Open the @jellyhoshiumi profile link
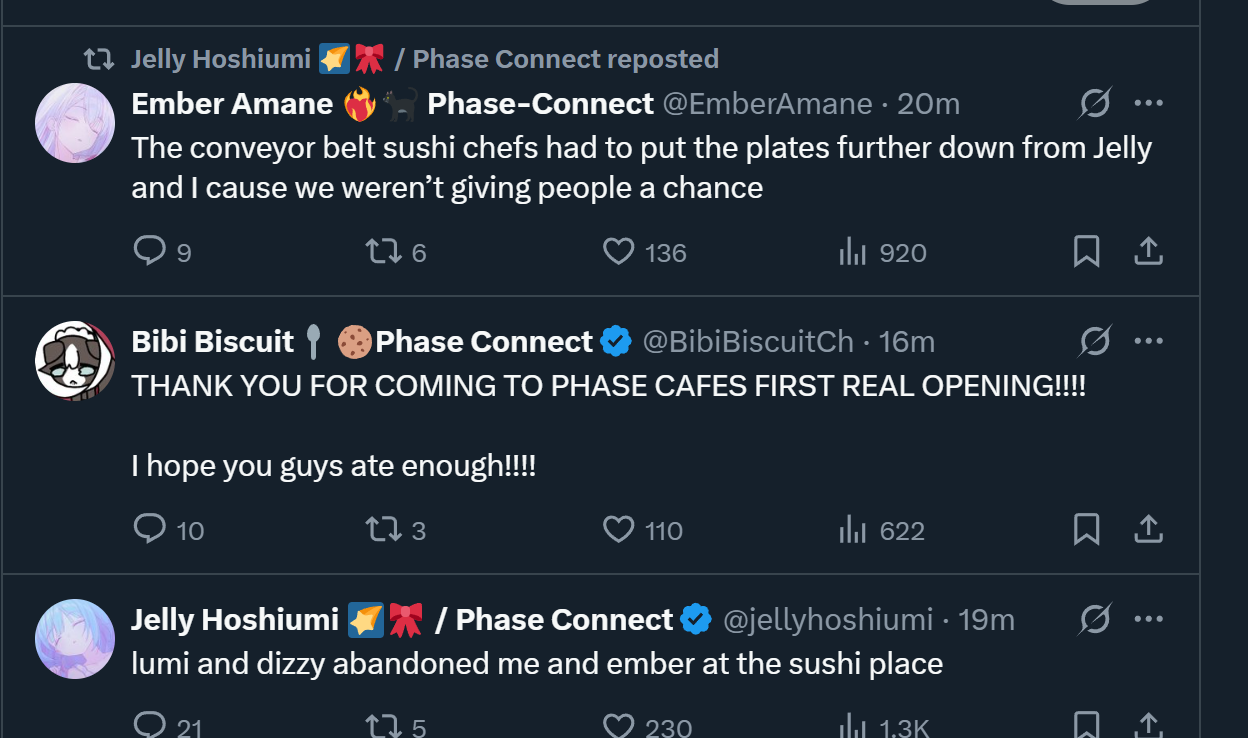The width and height of the screenshot is (1248, 738). 827,620
